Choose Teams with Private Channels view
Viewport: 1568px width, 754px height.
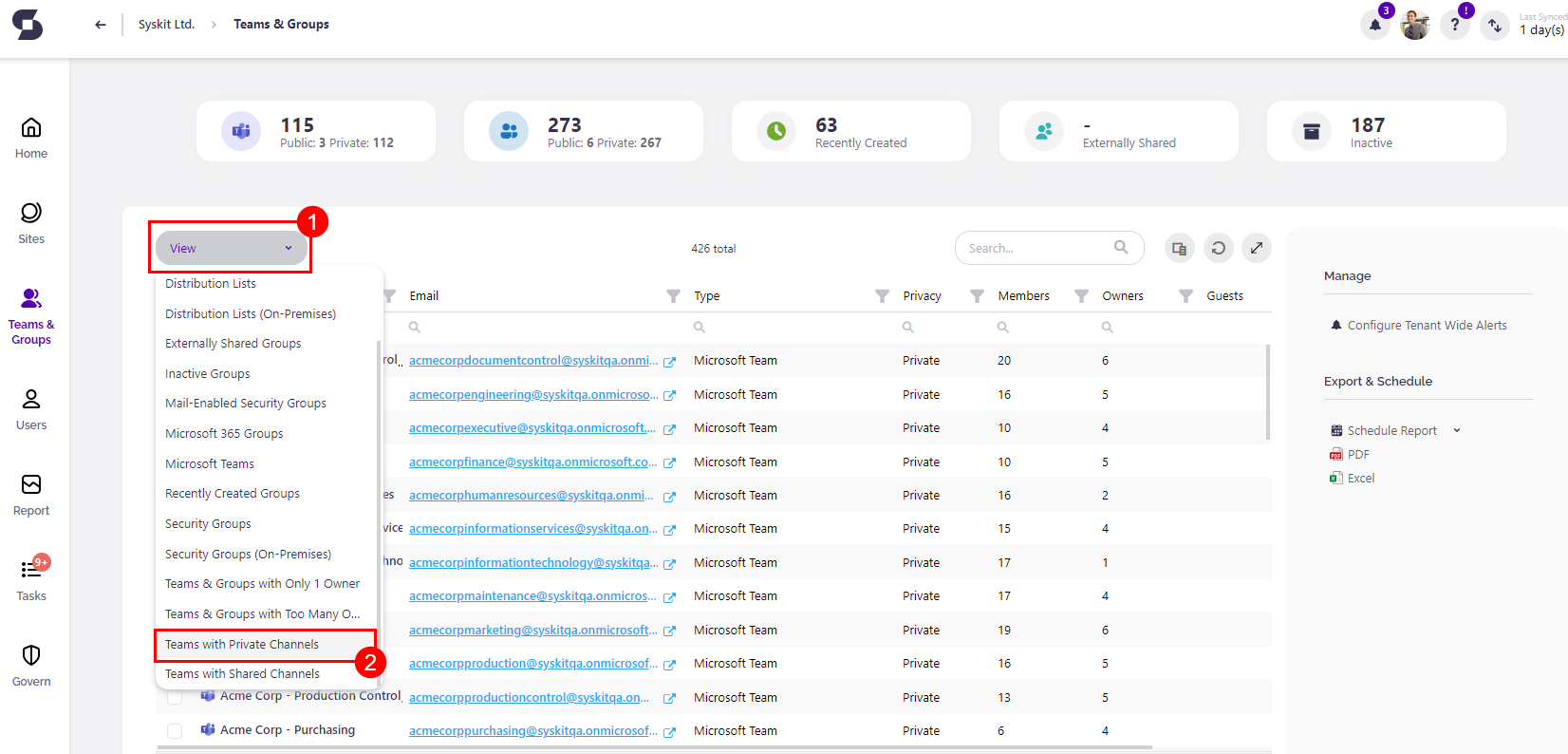point(242,644)
